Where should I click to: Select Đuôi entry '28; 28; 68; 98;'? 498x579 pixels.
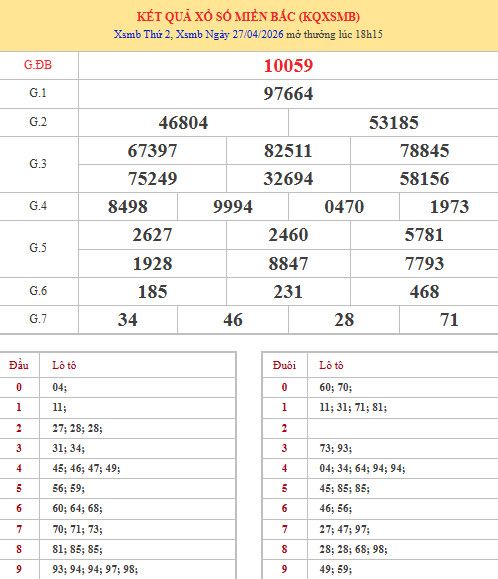point(353,549)
